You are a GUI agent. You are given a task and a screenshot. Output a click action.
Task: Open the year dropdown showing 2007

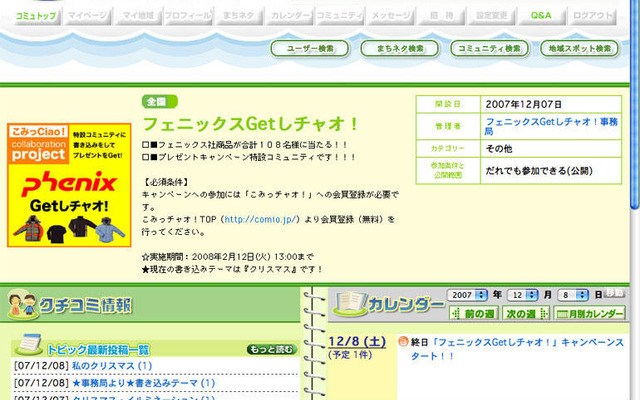click(467, 295)
